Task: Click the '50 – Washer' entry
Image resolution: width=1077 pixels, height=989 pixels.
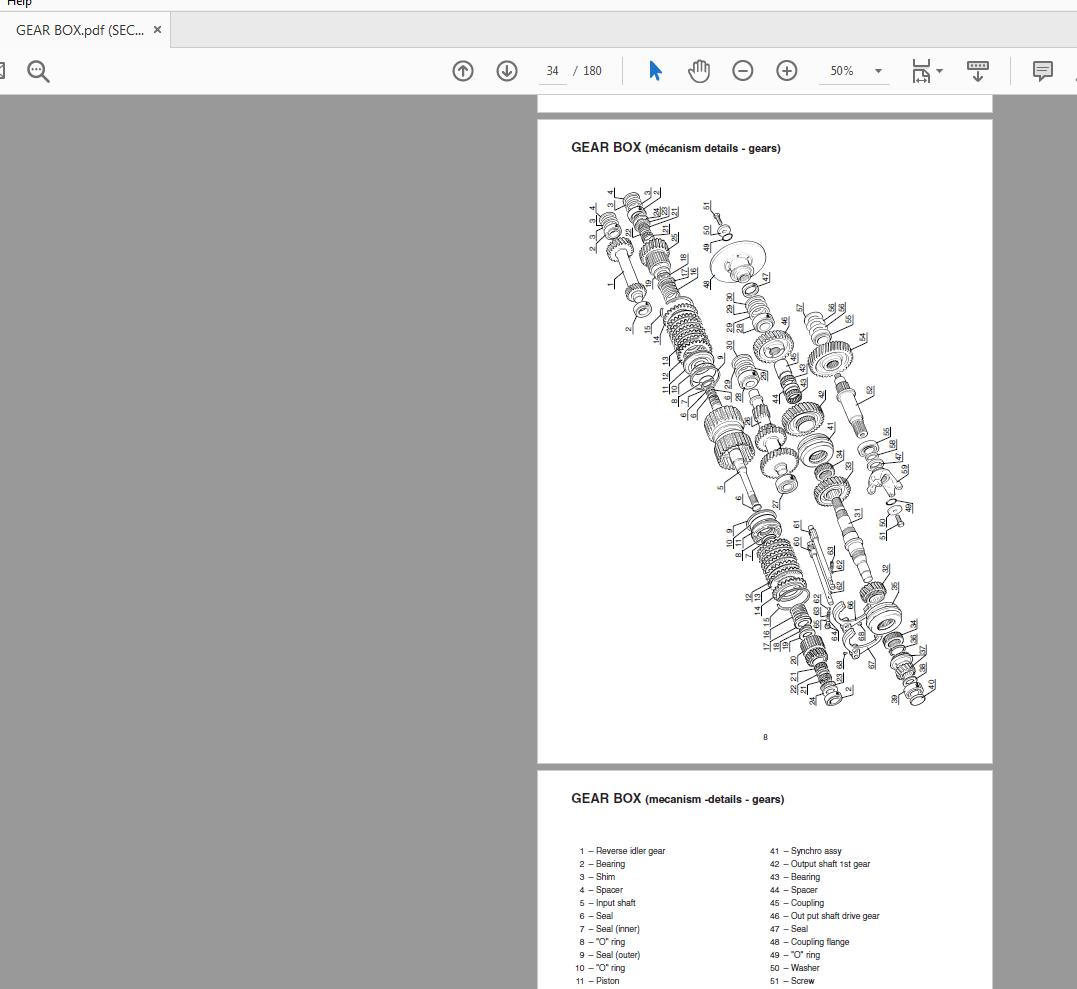Action: 795,968
